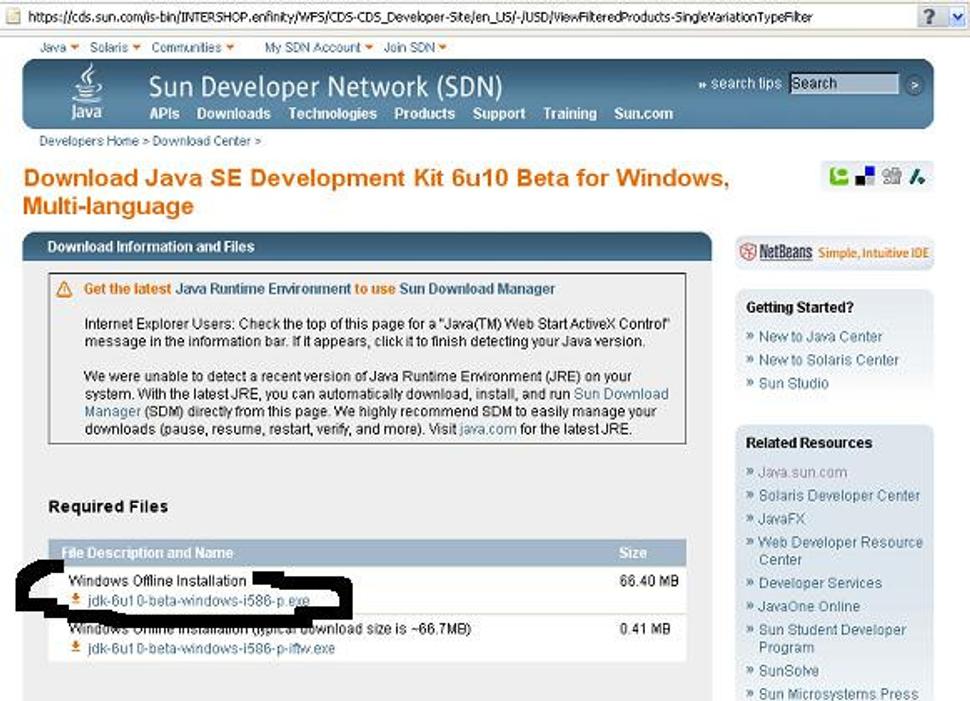Click the Download Center breadcrumb link
Viewport: 970px width, 701px height.
[201, 141]
